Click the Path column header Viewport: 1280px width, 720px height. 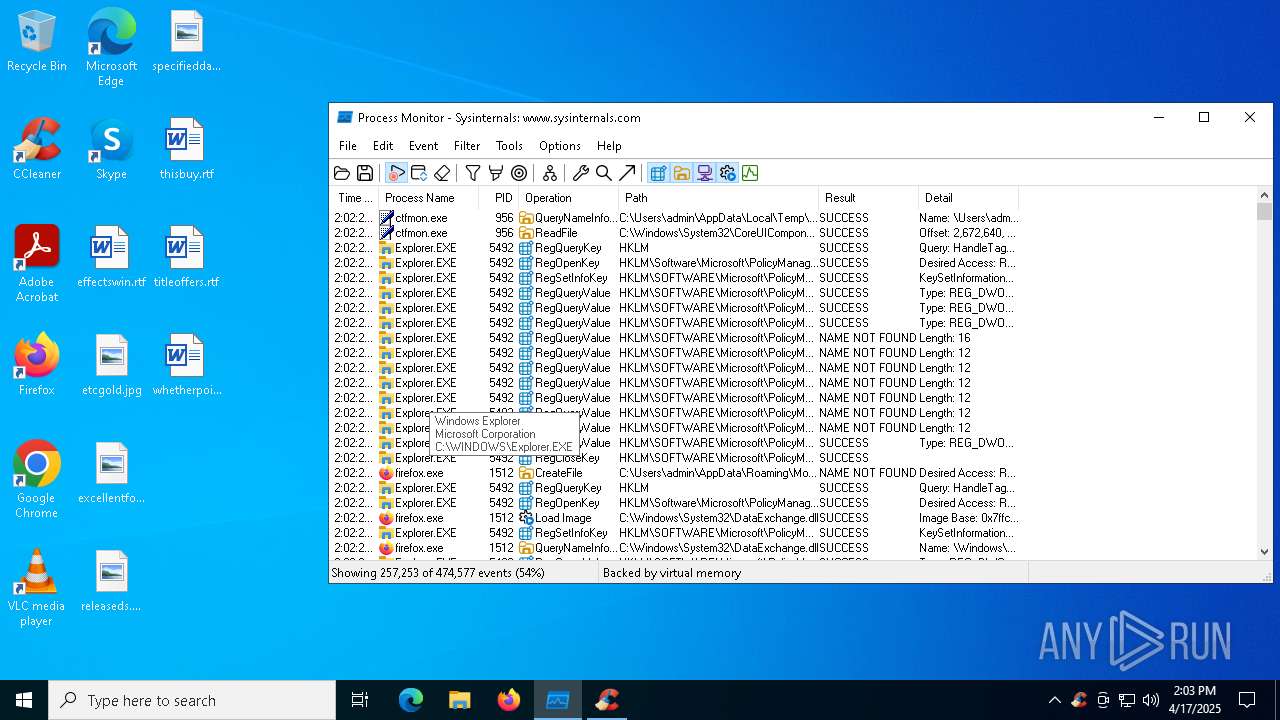719,198
